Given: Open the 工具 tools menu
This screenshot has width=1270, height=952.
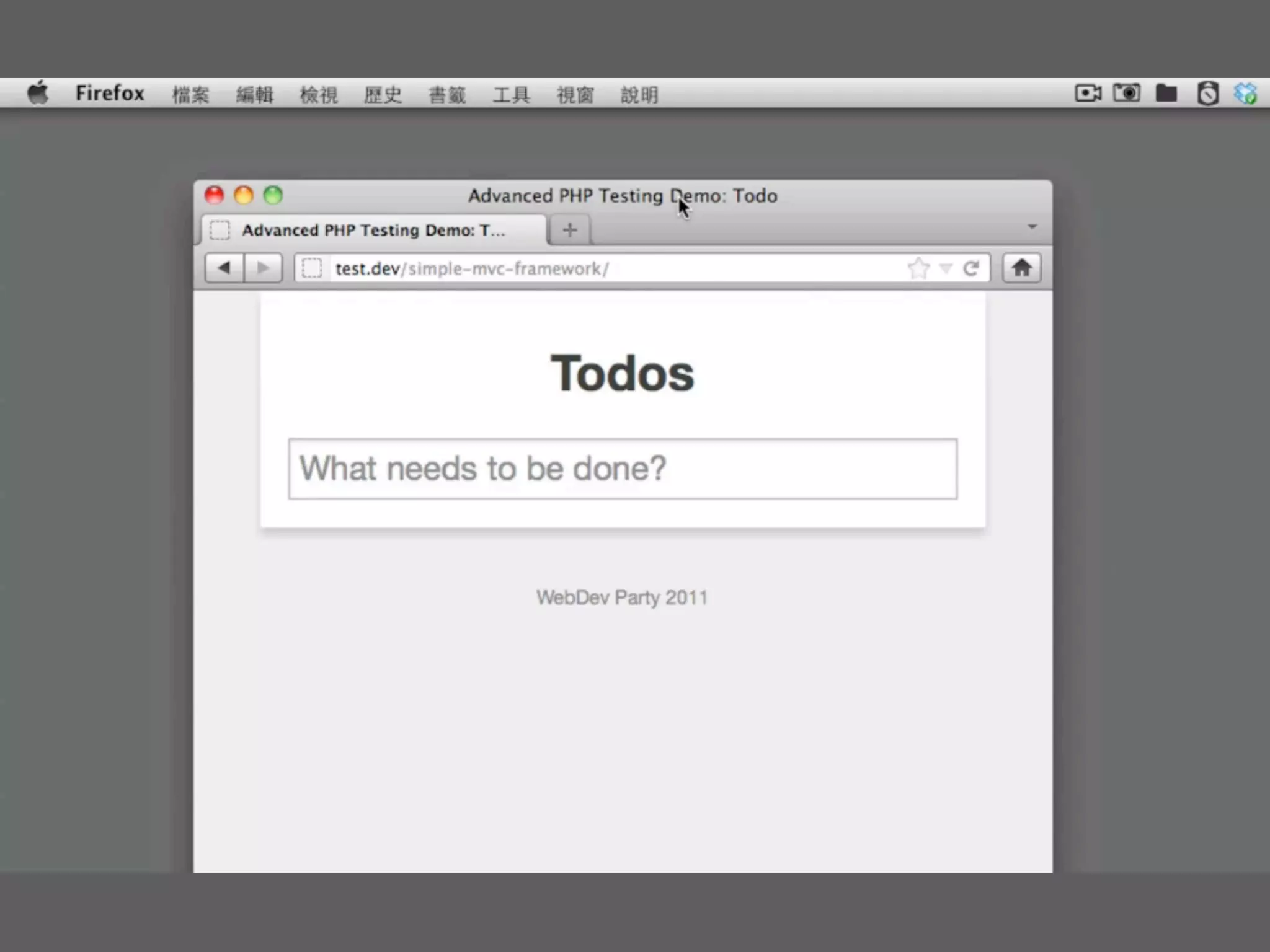Looking at the screenshot, I should click(511, 95).
